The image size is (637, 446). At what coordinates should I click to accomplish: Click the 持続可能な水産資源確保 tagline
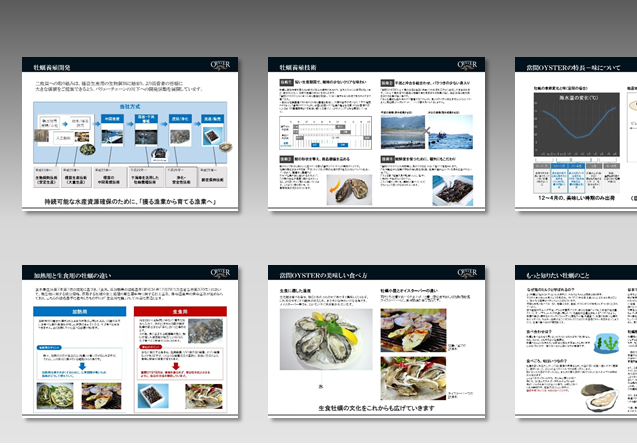(x=130, y=201)
